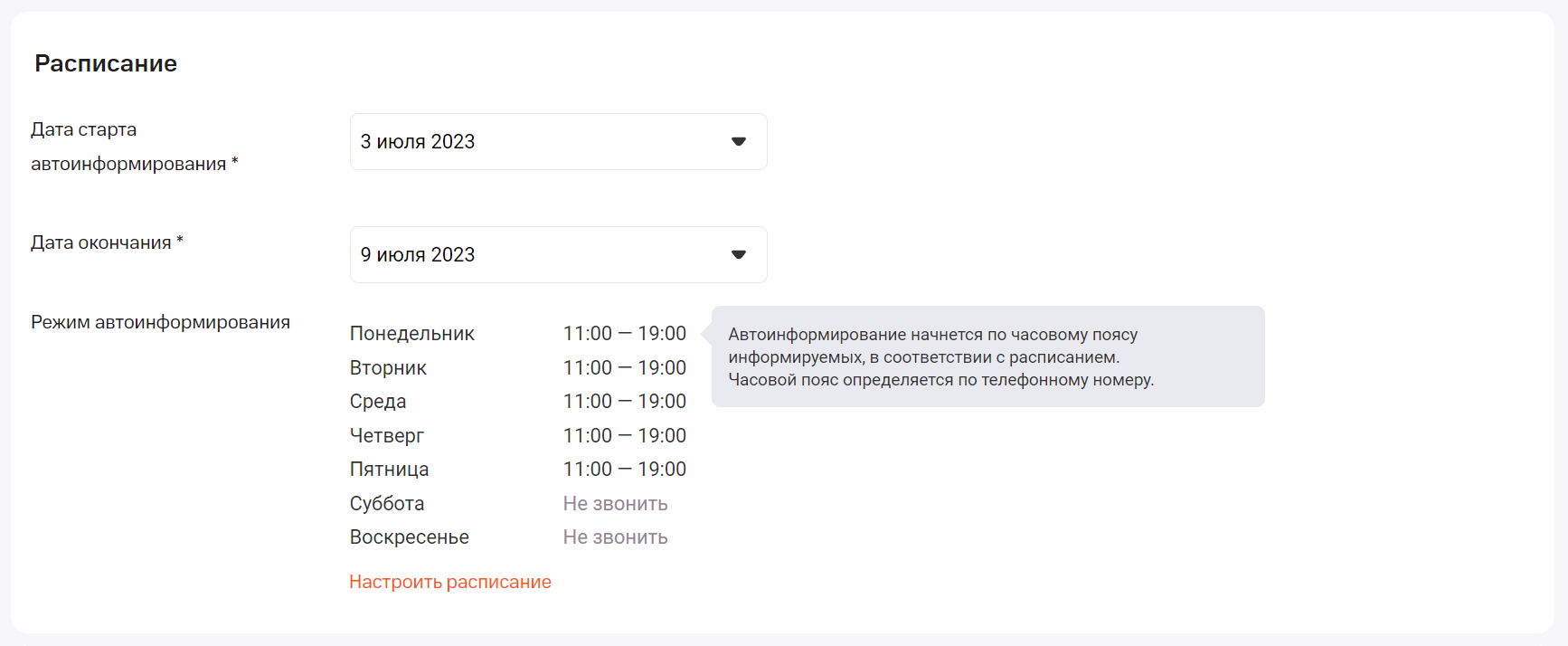
Task: Click "Не звонить" next to Воскресенье
Action: [x=616, y=537]
